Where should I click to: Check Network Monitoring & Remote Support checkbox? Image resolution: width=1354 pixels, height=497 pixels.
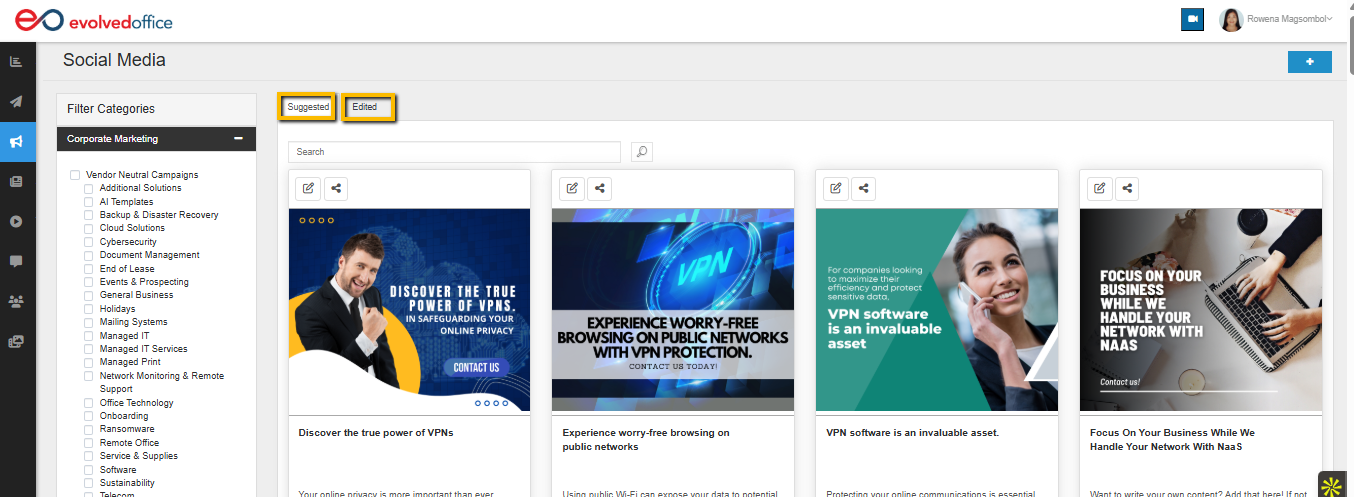coord(88,376)
